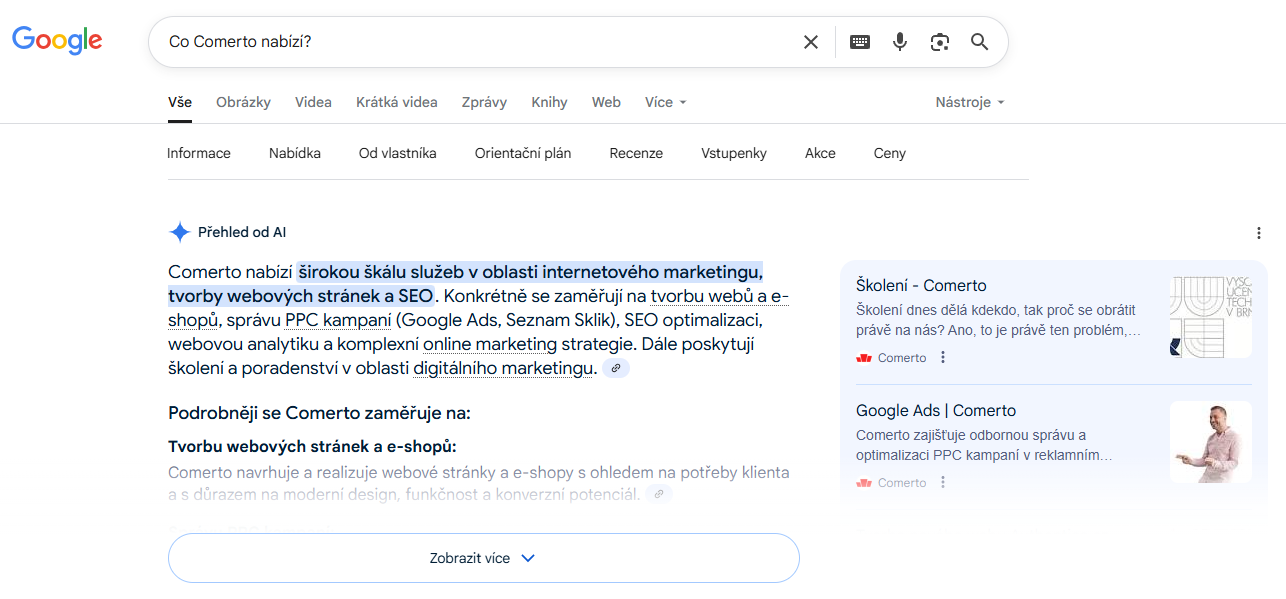Viewport: 1286px width, 599px height.
Task: Select the Vstupenky filter
Action: (x=734, y=153)
